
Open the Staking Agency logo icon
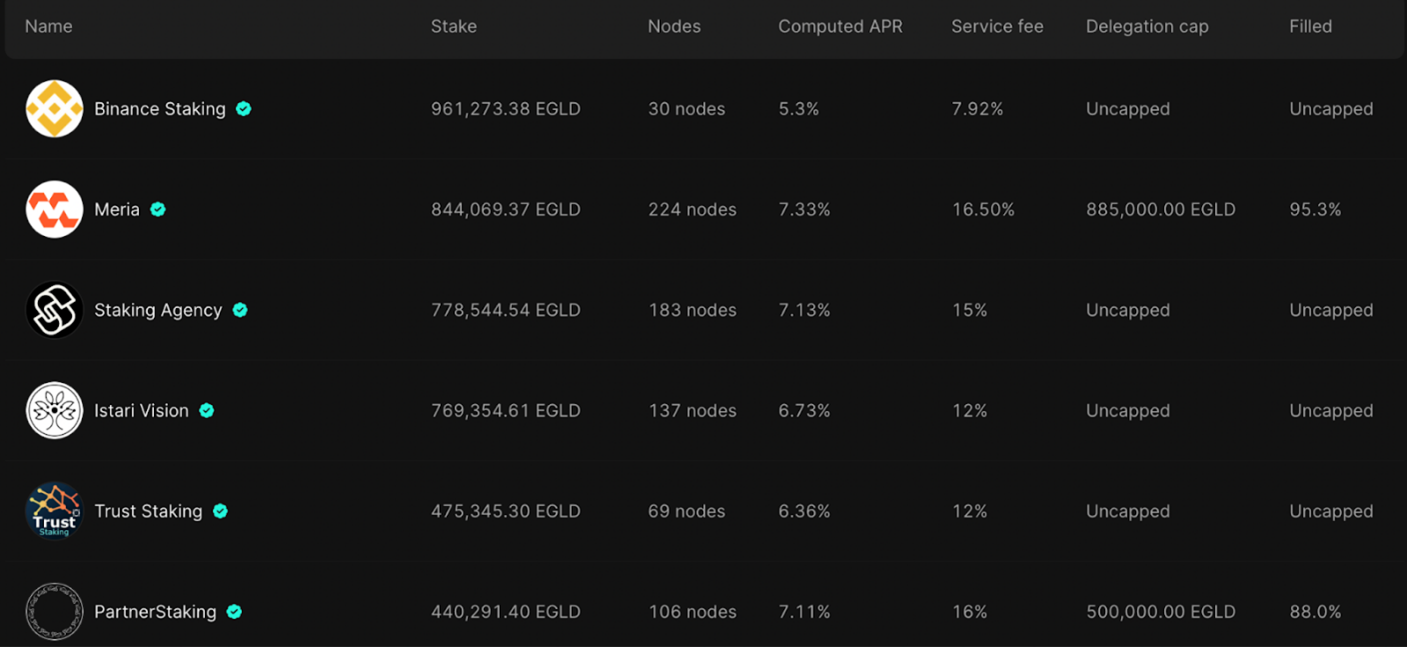click(54, 310)
